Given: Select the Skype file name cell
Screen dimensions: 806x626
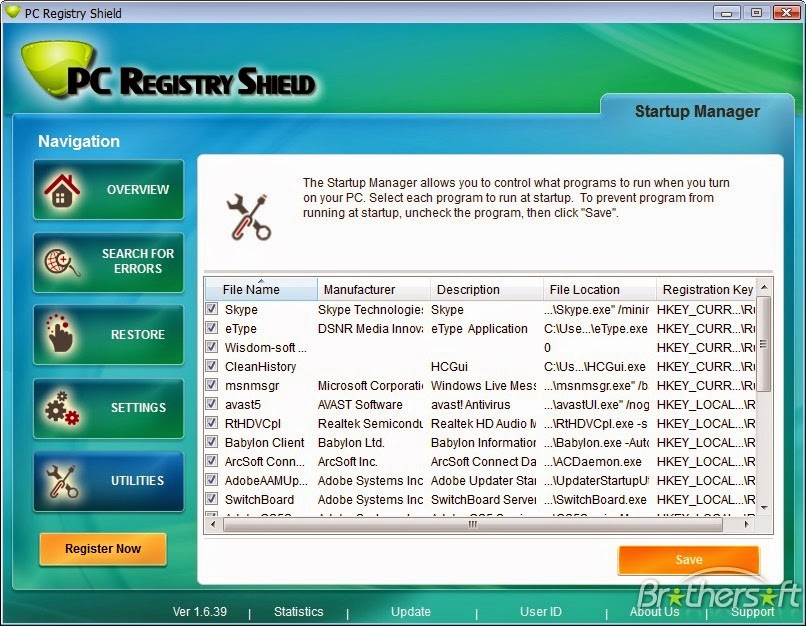Looking at the screenshot, I should [x=241, y=309].
